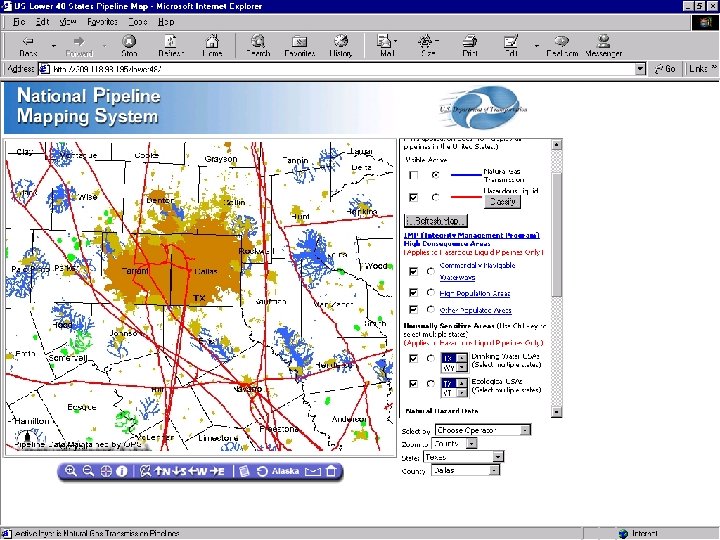Click the Refresh Map button
The width and height of the screenshot is (720, 540).
click(x=437, y=221)
